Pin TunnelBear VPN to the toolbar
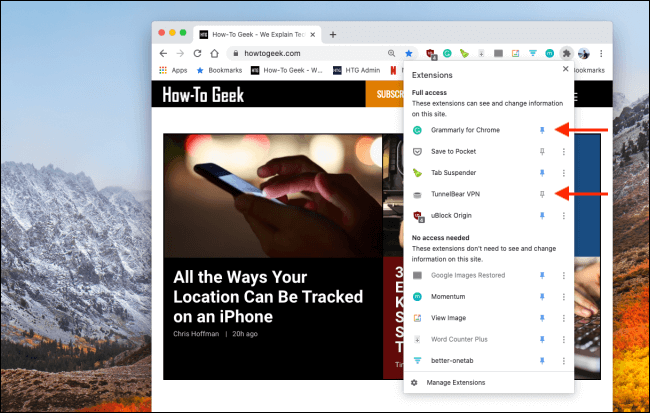 pos(541,194)
